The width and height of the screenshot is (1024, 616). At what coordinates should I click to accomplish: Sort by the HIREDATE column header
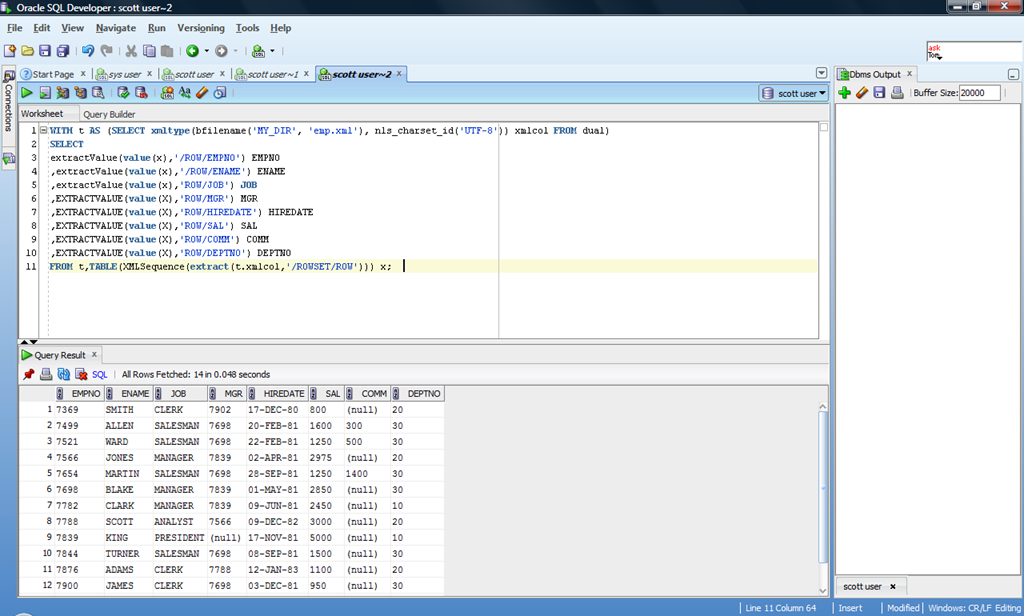[x=278, y=393]
